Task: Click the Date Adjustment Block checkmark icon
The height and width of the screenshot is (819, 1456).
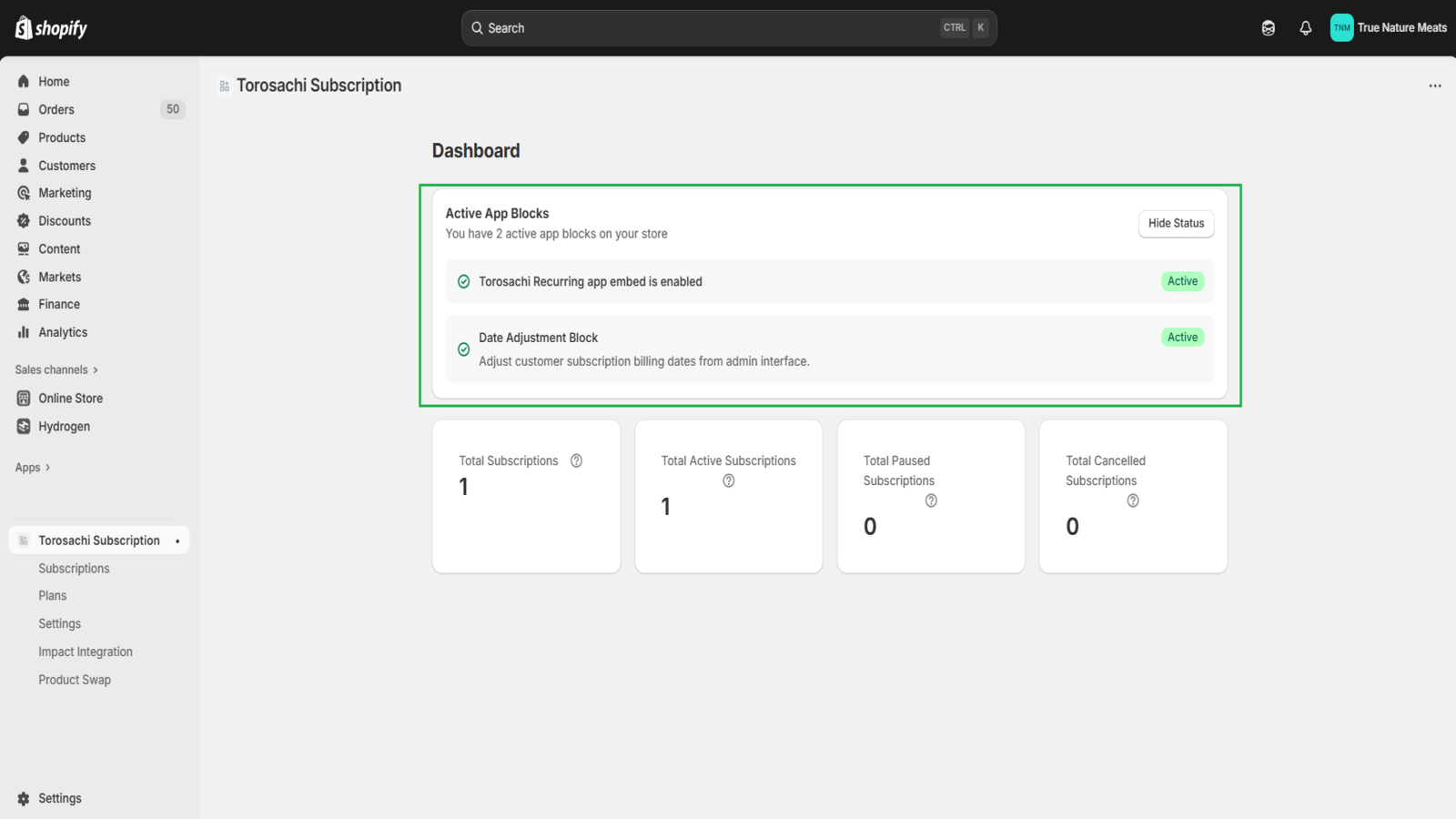Action: pyautogui.click(x=463, y=349)
